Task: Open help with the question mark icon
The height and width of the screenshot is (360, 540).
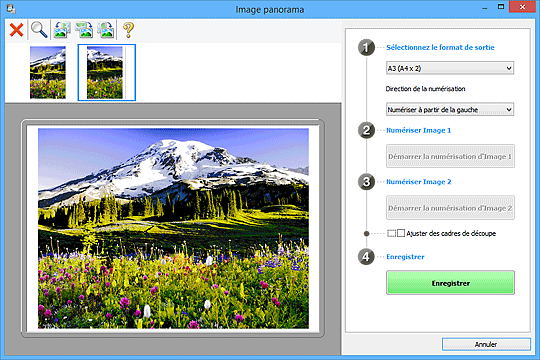Action: click(x=128, y=30)
